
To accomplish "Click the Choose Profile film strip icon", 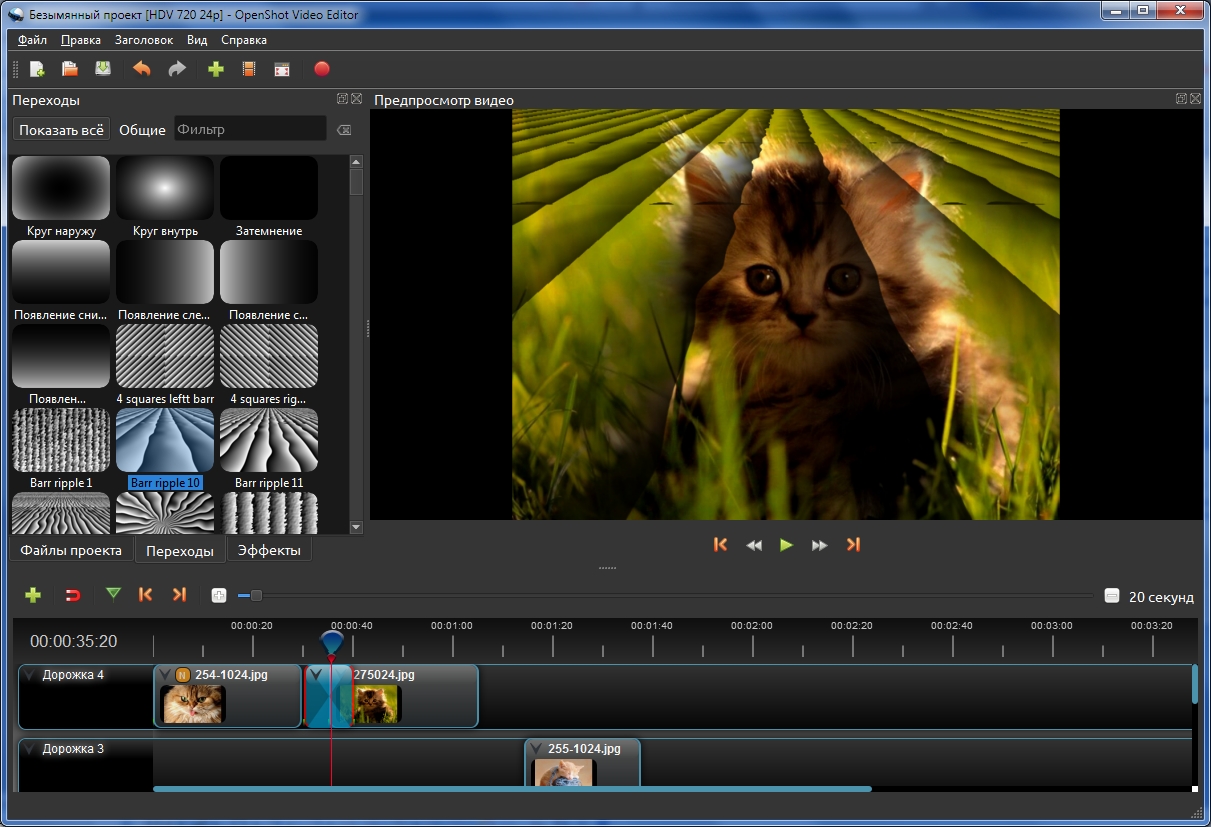I will coord(249,69).
